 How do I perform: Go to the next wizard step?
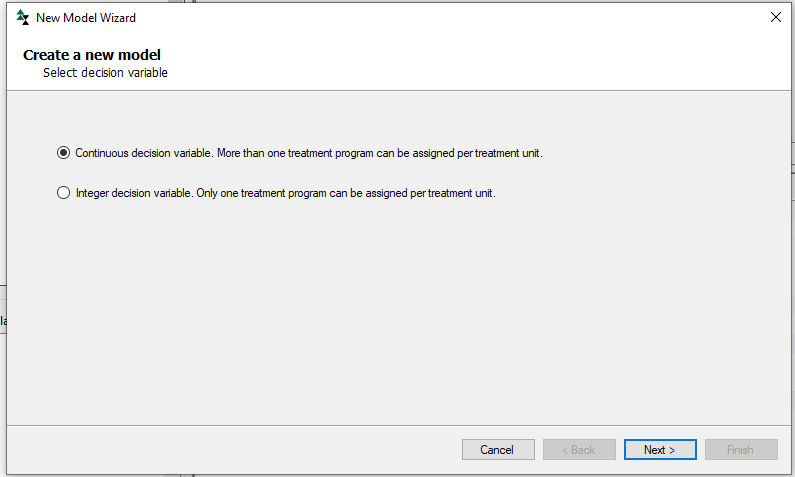click(660, 450)
